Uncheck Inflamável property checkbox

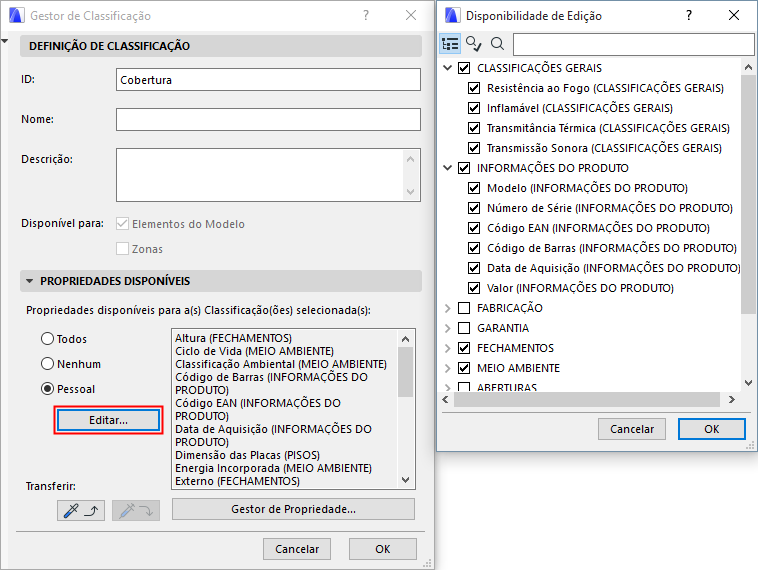tap(474, 108)
